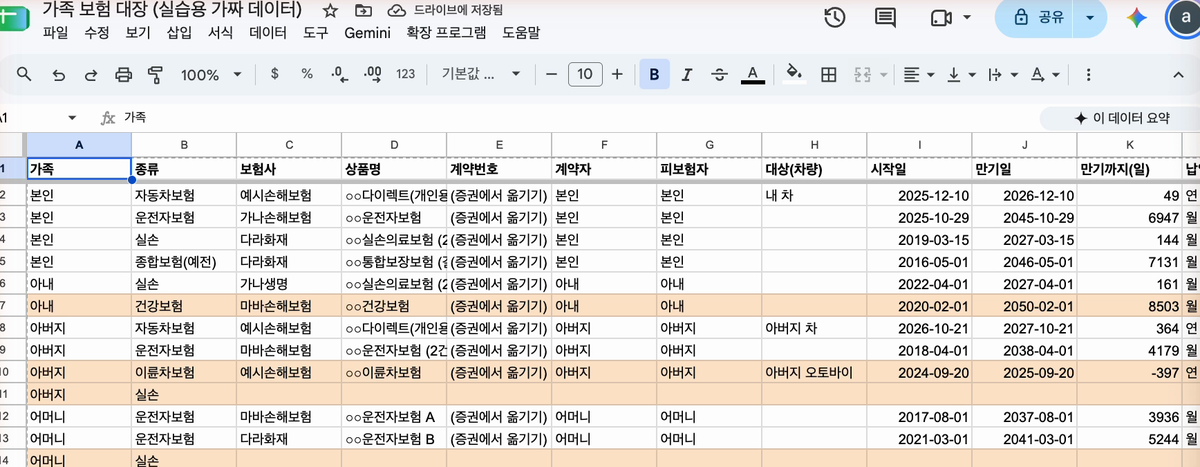Screen dimensions: 1200x467
Task: Toggle bold formatting
Action: tap(654, 74)
